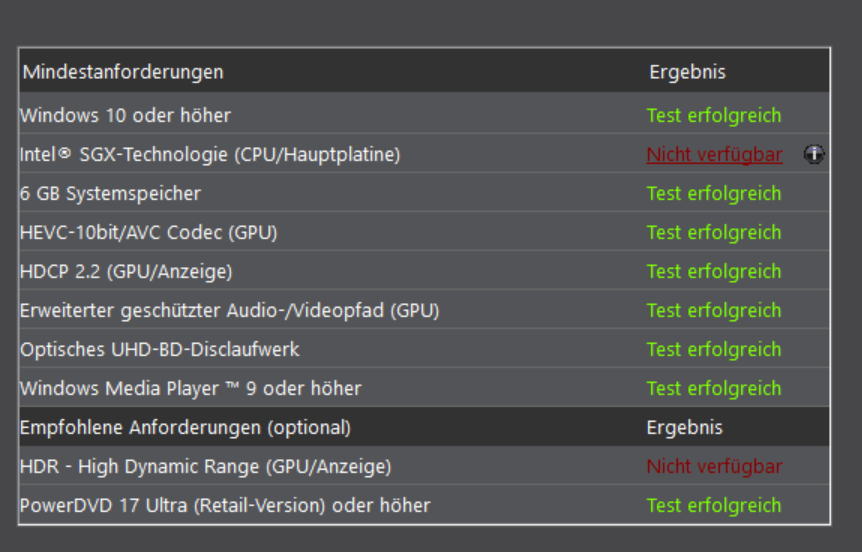Select the PowerDVD 17 Ultra requirement

(x=225, y=506)
